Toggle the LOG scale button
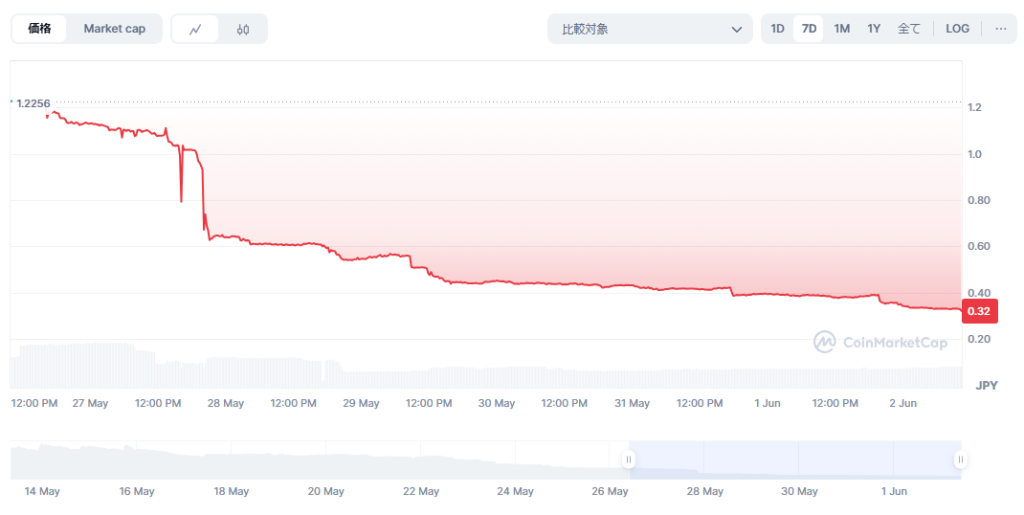The height and width of the screenshot is (515, 1024). [x=957, y=29]
